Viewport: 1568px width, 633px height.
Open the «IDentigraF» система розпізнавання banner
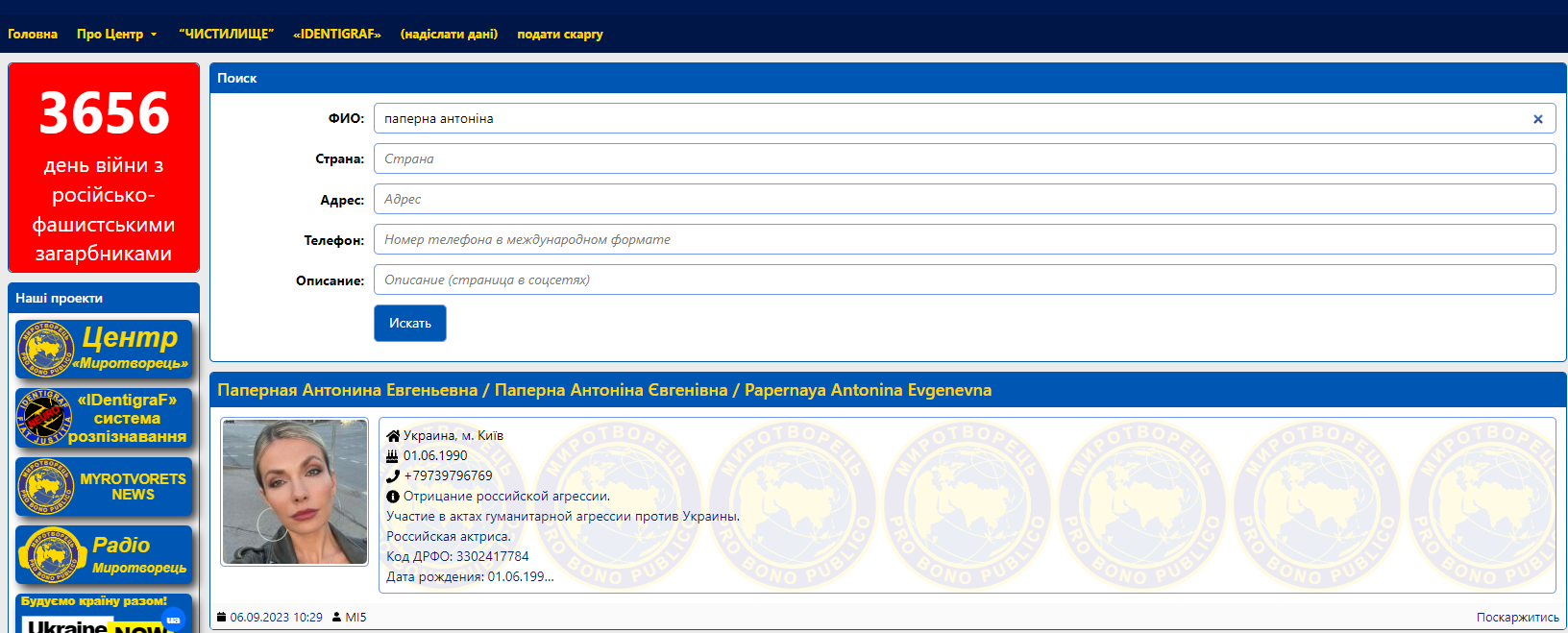pos(104,418)
